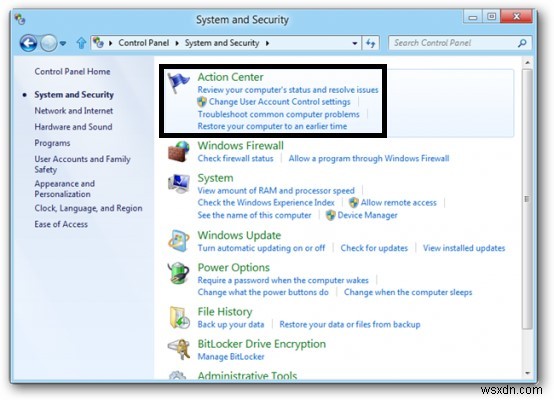Open the Windows Update heading link
This screenshot has width=554, height=400.
[x=239, y=235]
